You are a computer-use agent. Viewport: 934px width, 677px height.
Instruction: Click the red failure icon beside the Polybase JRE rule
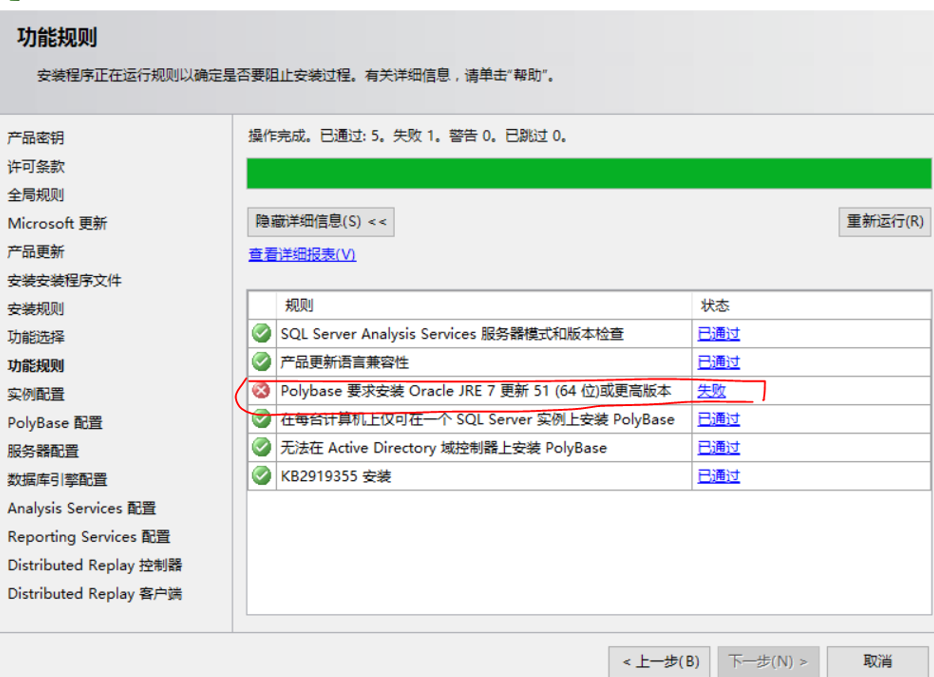(260, 390)
